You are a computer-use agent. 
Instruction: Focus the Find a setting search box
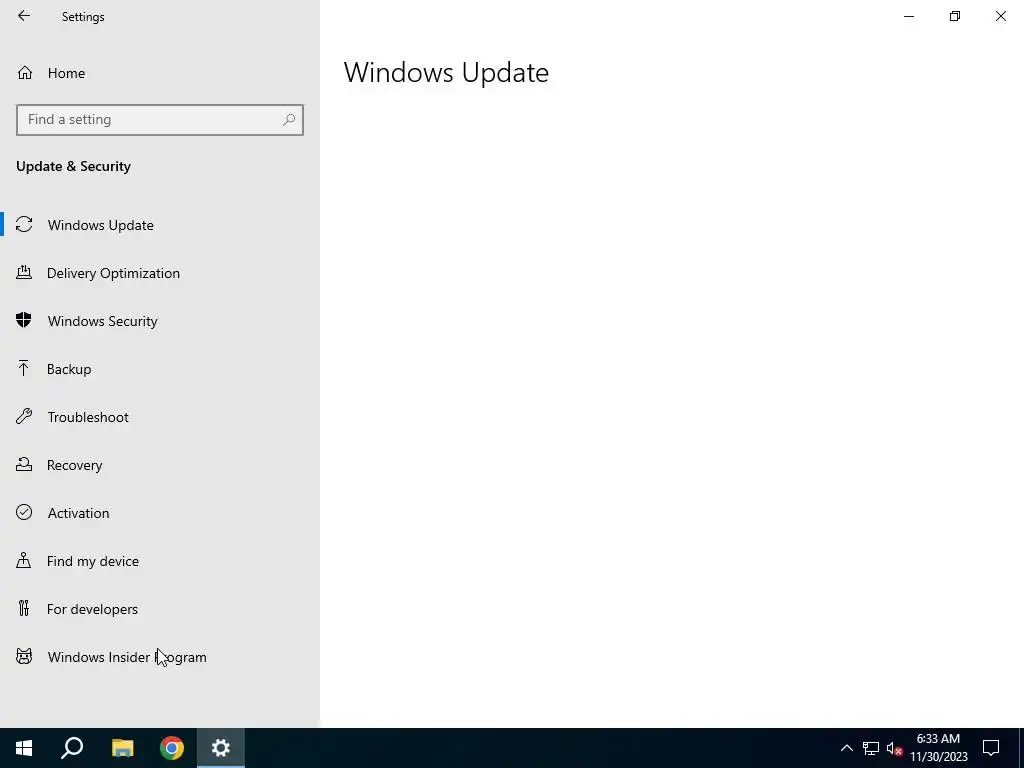(x=160, y=120)
